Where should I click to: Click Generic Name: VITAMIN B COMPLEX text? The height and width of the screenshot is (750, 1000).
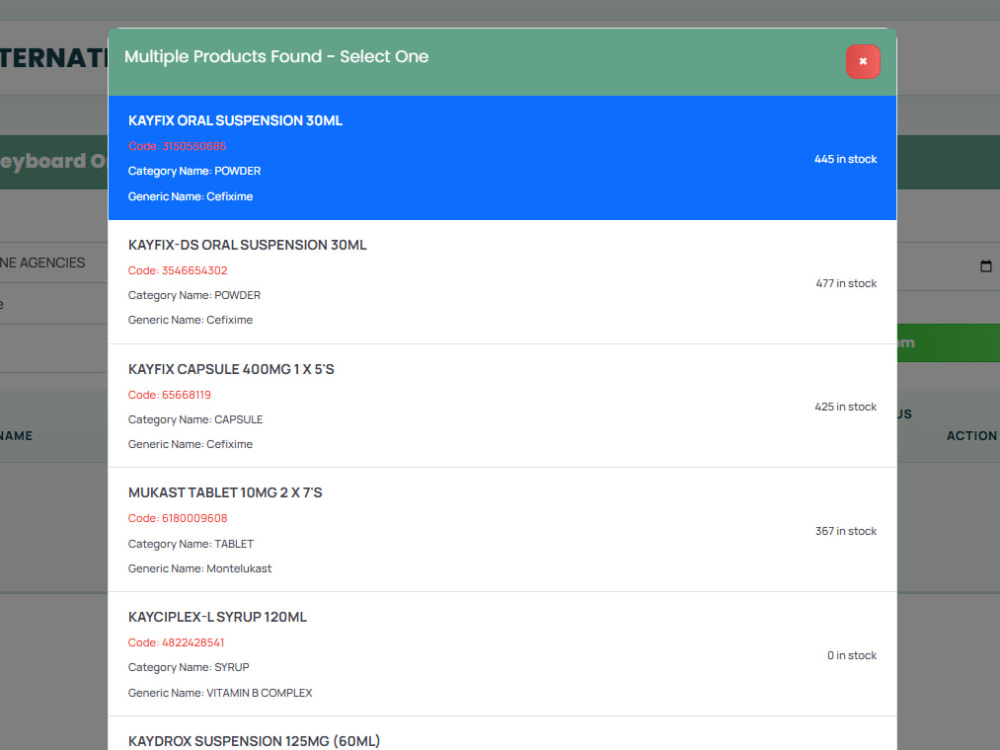tap(220, 693)
